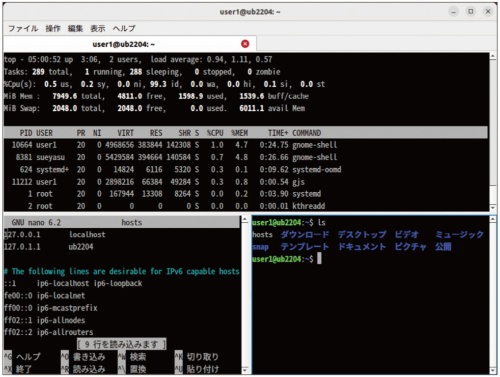
Task: Click the ^U 貼り付け nano shortcut
Action: point(197,369)
